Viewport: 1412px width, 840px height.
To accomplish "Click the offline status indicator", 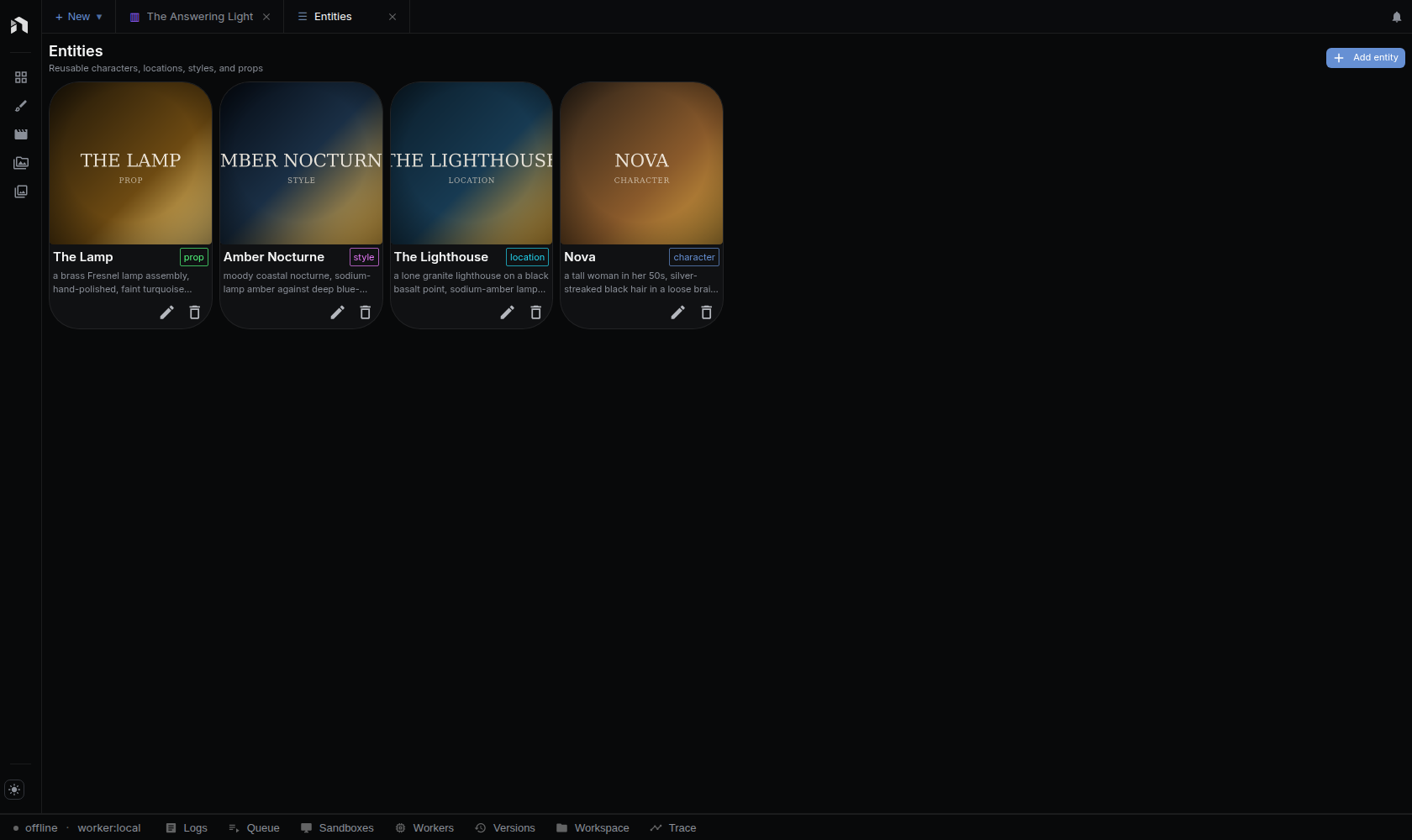I will [35, 828].
